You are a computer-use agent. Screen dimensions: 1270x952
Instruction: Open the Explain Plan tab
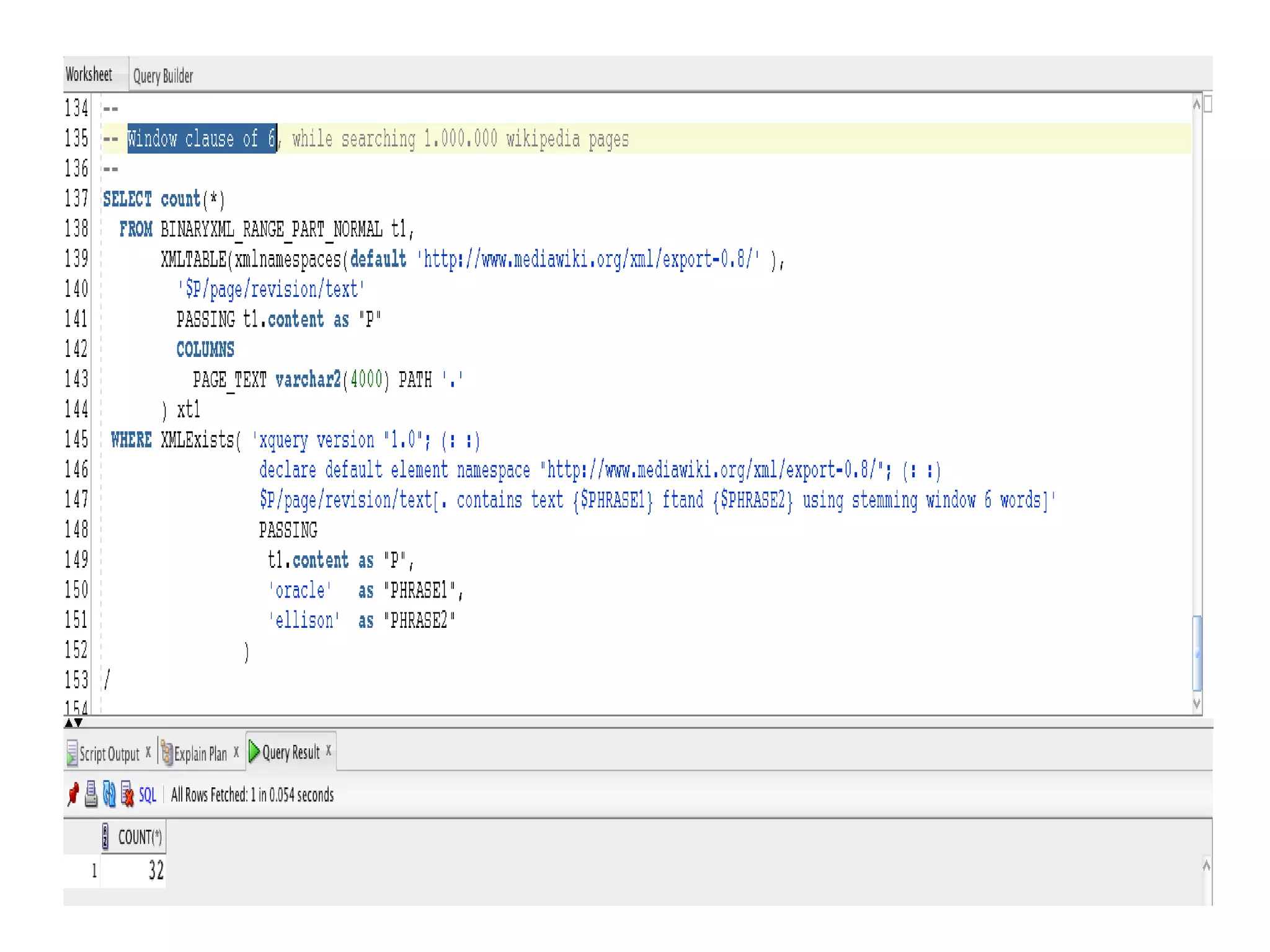[200, 754]
